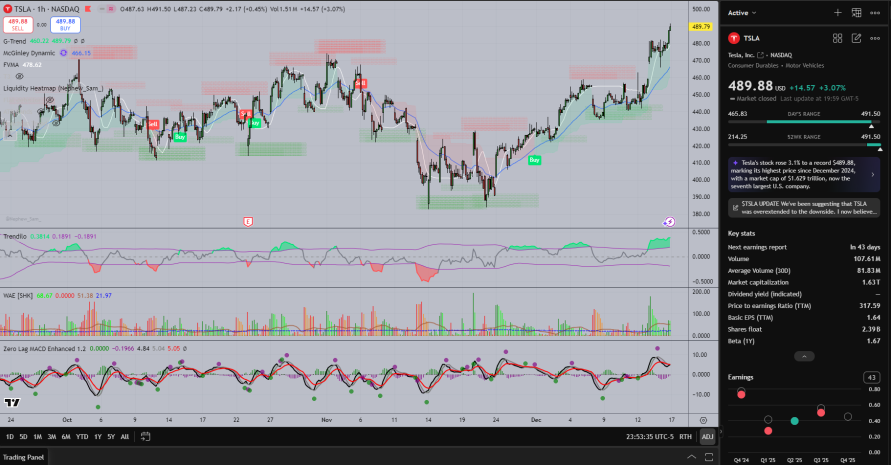Click the Price to earnings Ratio row
The width and height of the screenshot is (891, 465).
(804, 306)
